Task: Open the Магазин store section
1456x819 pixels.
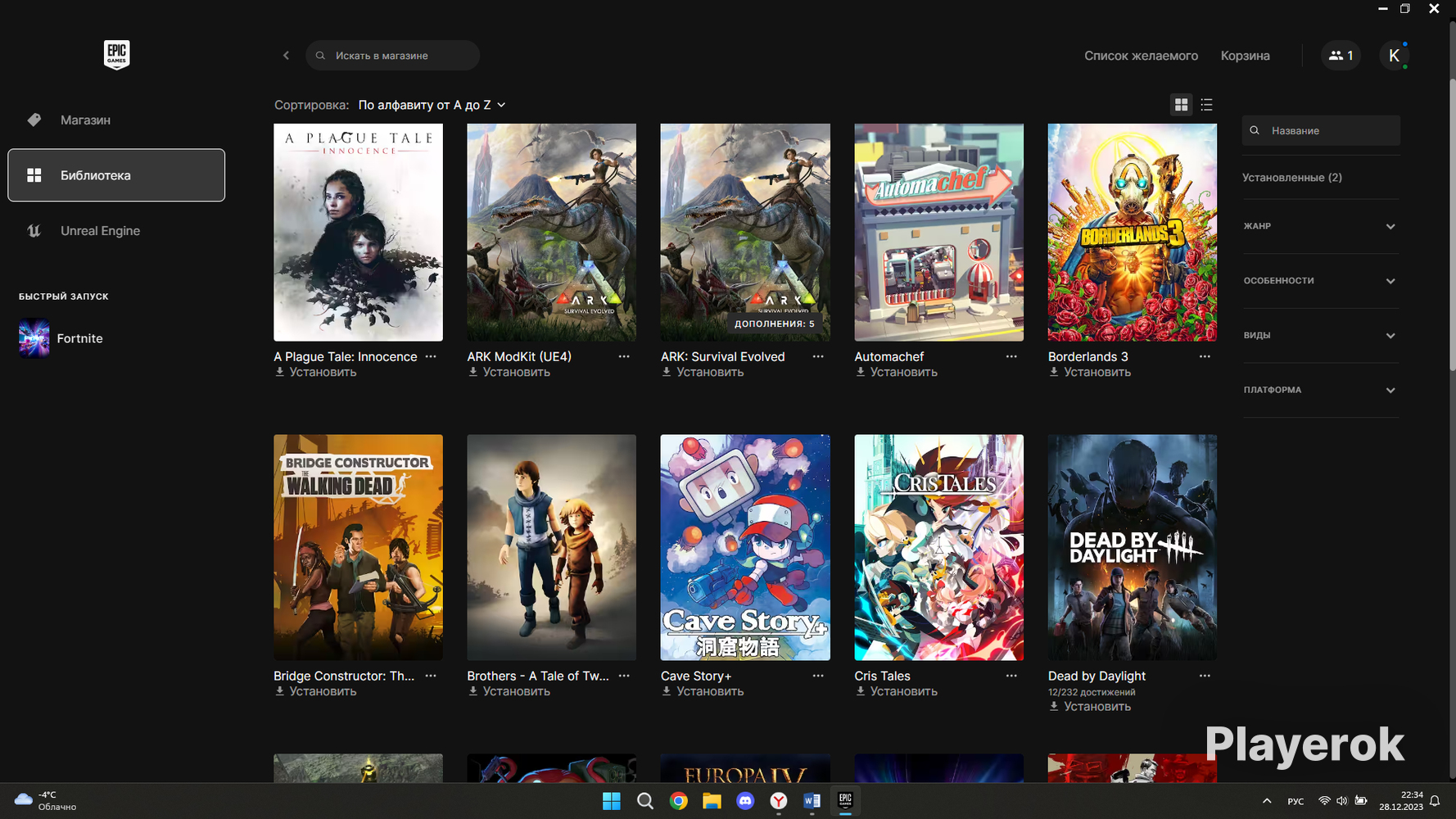Action: pos(116,120)
